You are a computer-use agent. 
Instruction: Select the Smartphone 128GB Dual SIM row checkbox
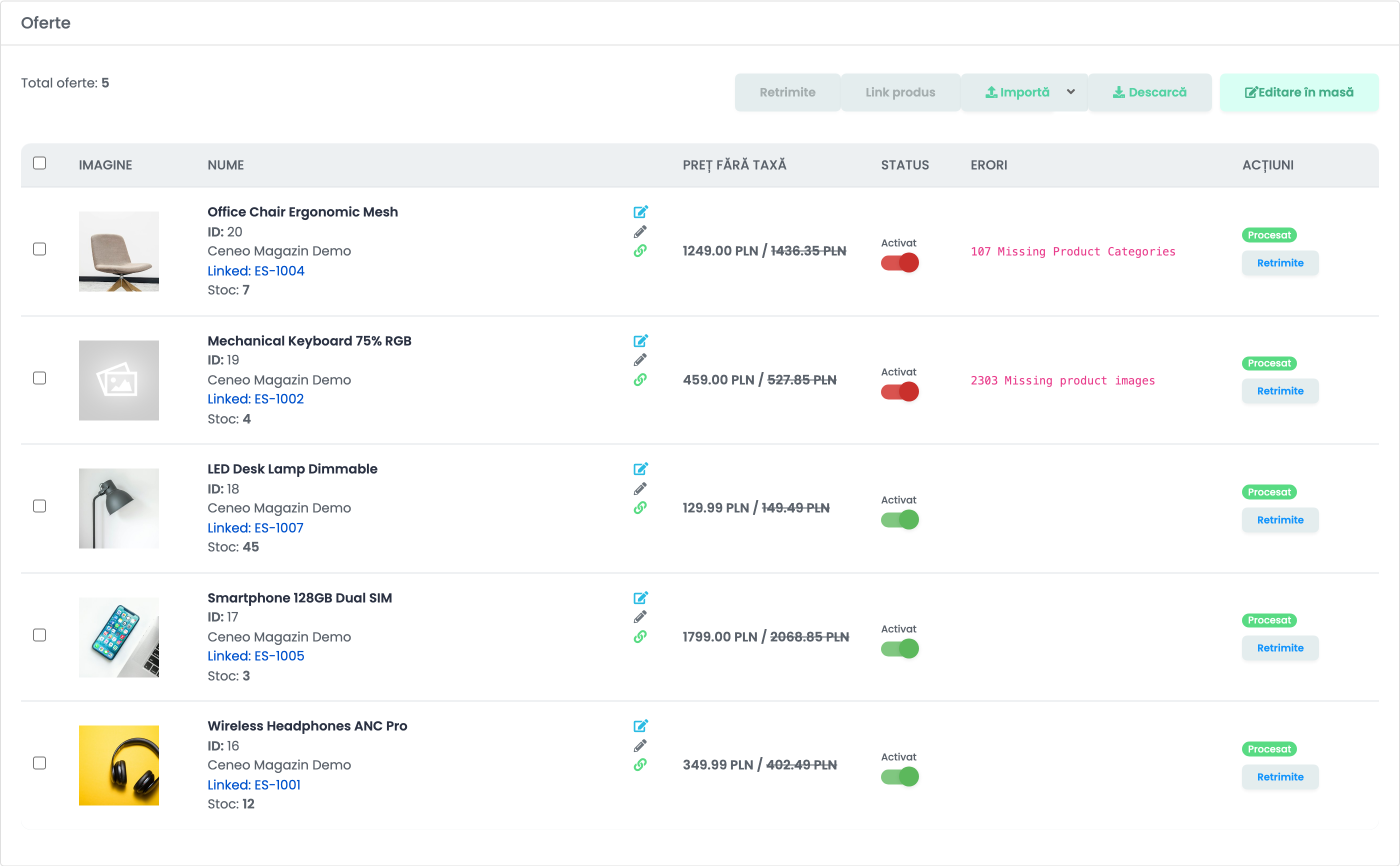pyautogui.click(x=39, y=635)
